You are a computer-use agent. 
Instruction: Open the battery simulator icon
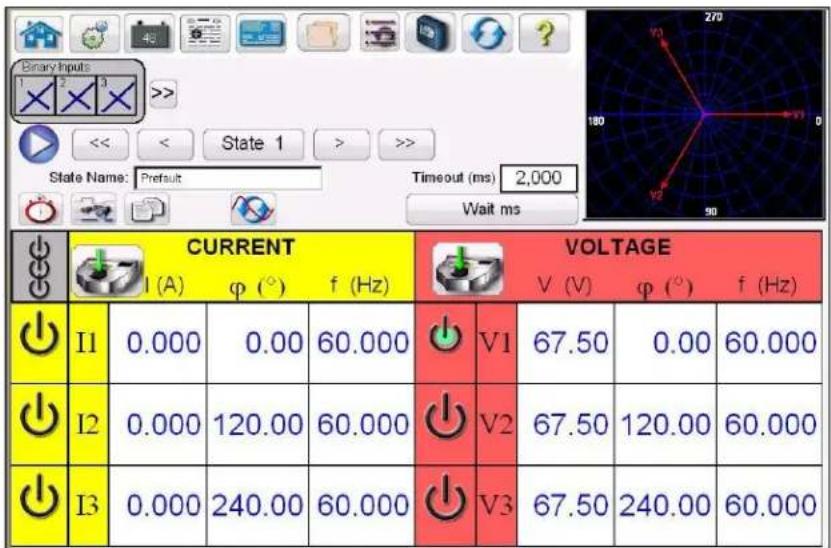tap(151, 34)
